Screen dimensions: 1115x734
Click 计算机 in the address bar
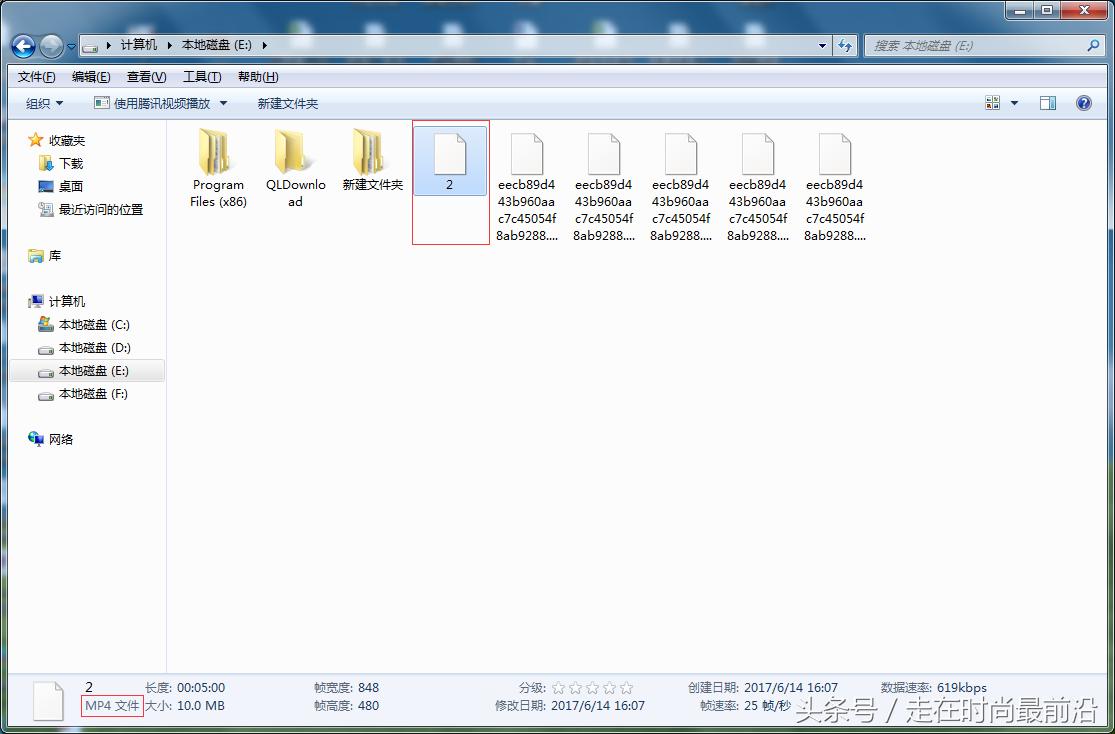pos(139,45)
